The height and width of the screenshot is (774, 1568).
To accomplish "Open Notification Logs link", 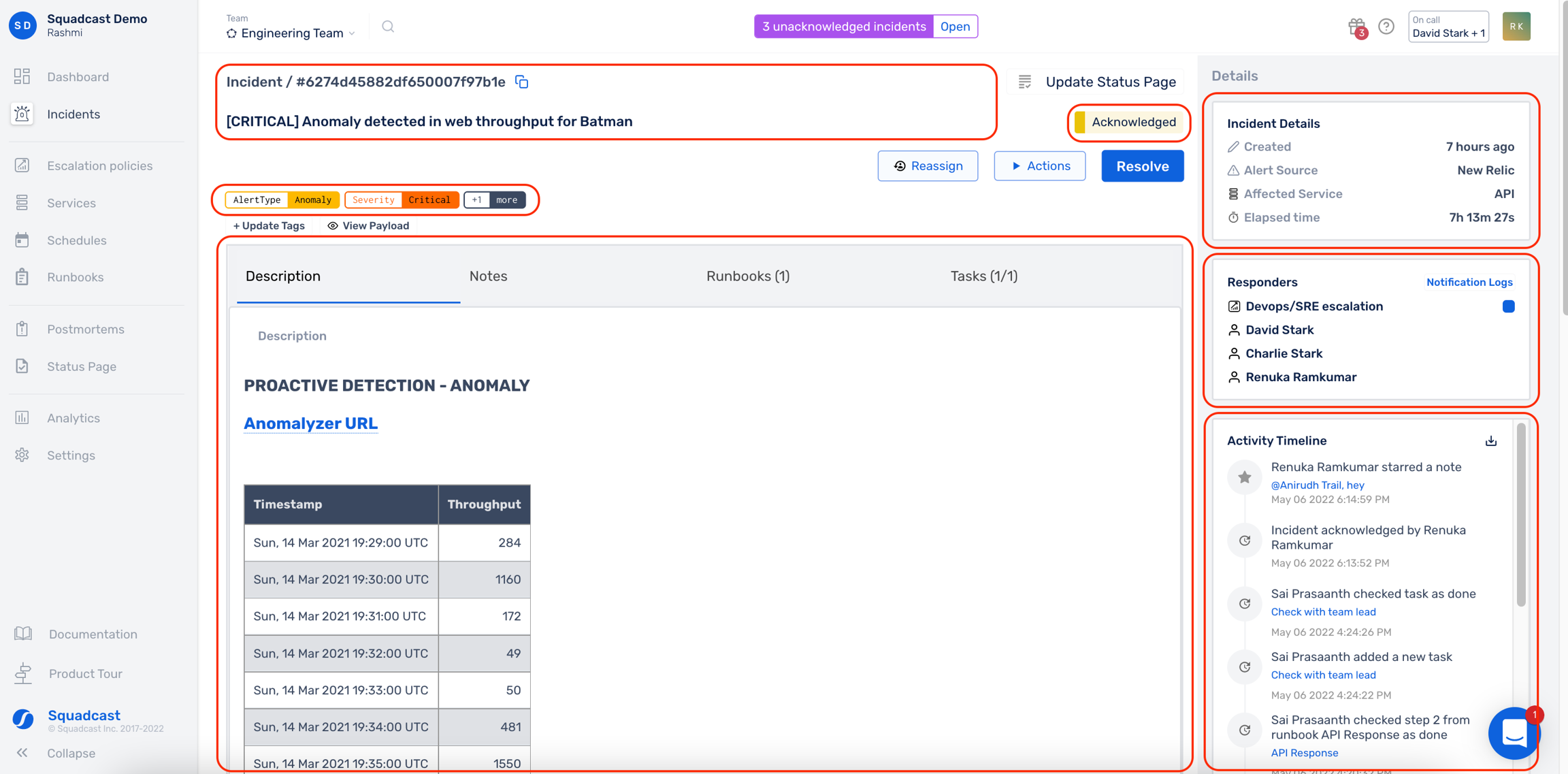I will (x=1469, y=282).
